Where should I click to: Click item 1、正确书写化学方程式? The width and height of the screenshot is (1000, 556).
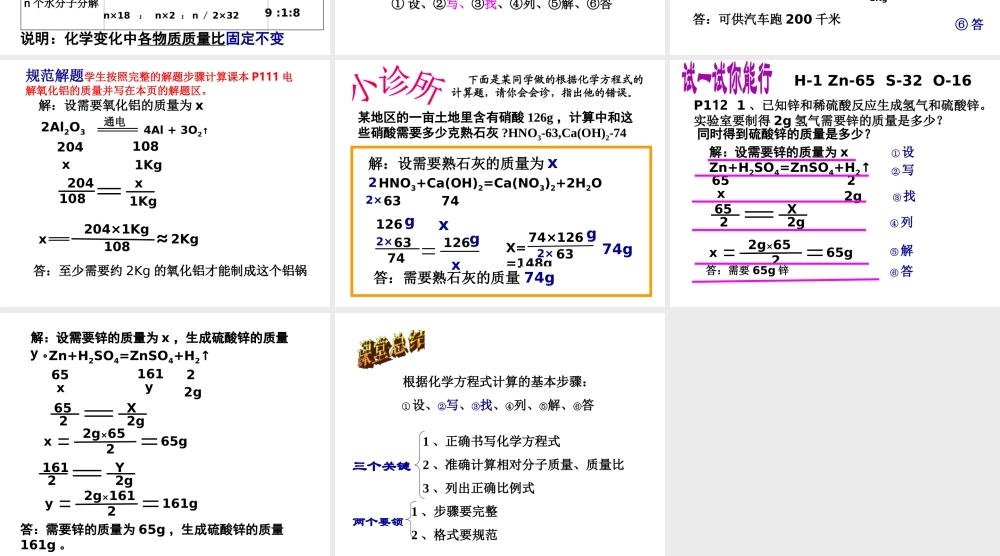pos(491,441)
